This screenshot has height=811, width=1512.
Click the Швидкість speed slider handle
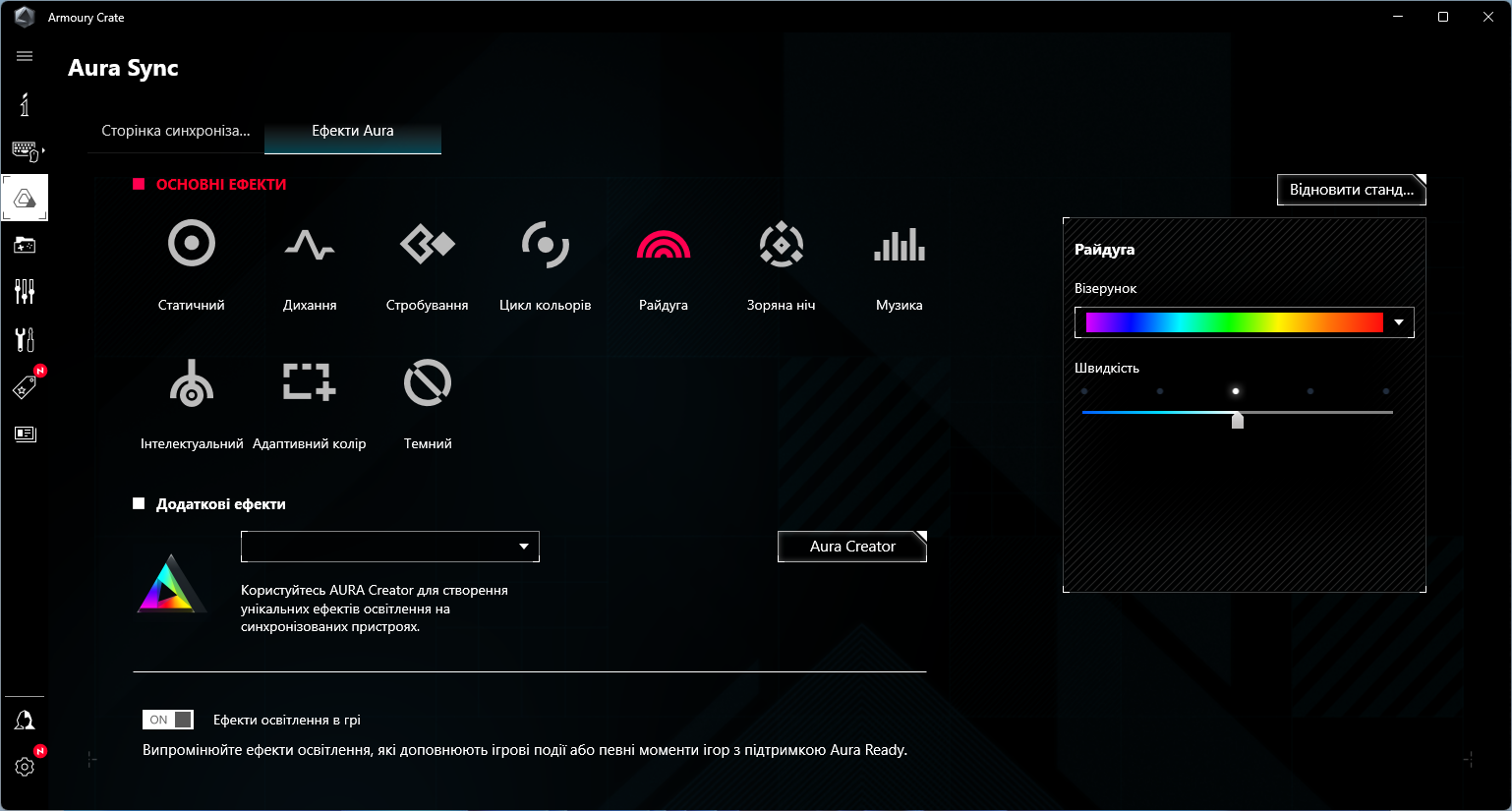coord(1238,420)
